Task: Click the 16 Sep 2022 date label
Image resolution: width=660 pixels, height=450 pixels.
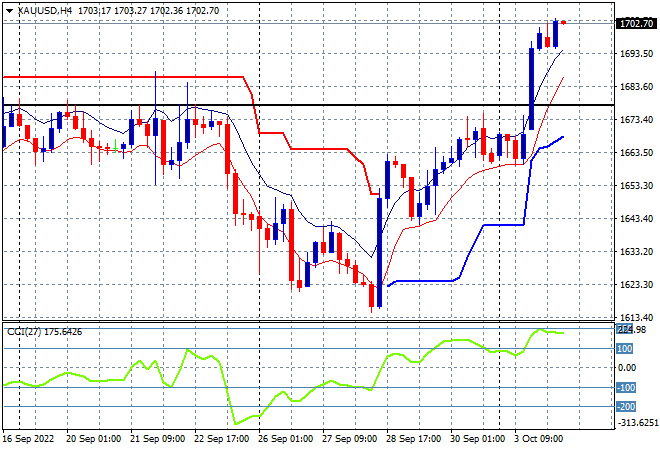Action: [29, 439]
